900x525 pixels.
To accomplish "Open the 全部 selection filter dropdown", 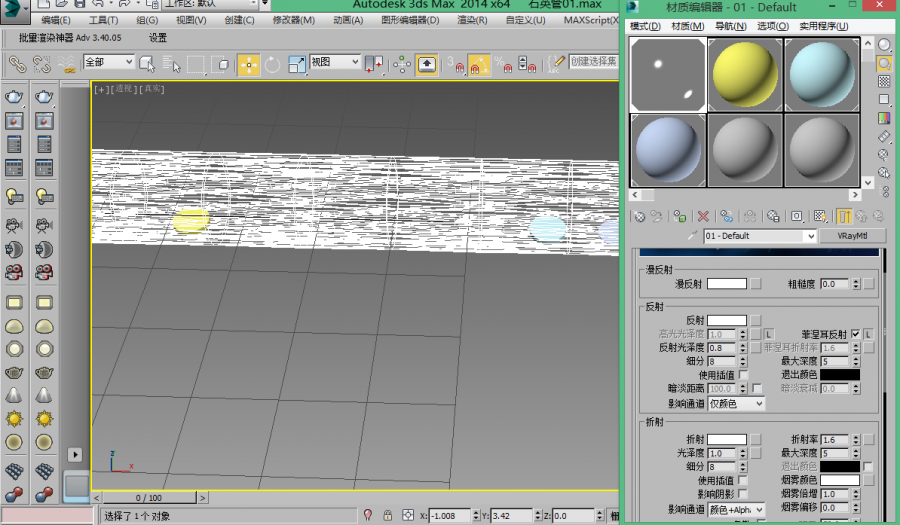I will (x=109, y=62).
